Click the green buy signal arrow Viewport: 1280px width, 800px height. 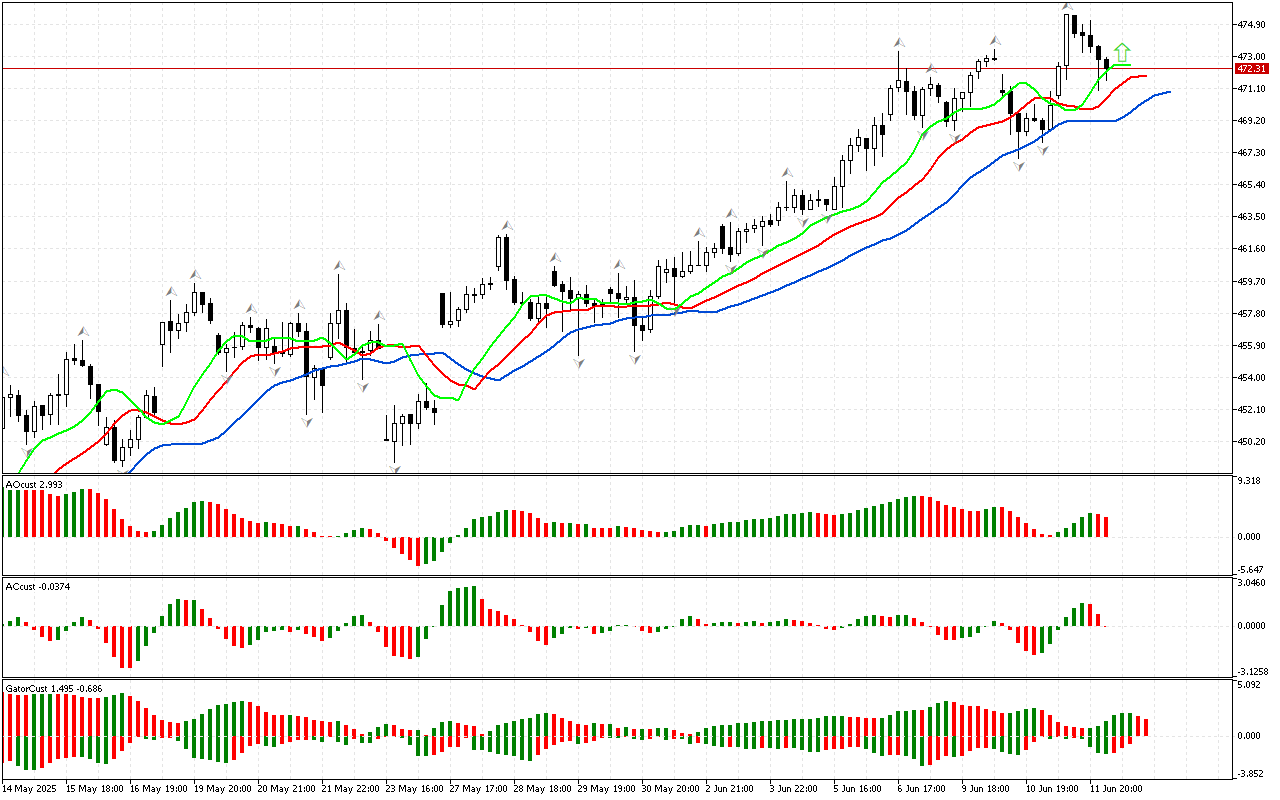(1122, 51)
